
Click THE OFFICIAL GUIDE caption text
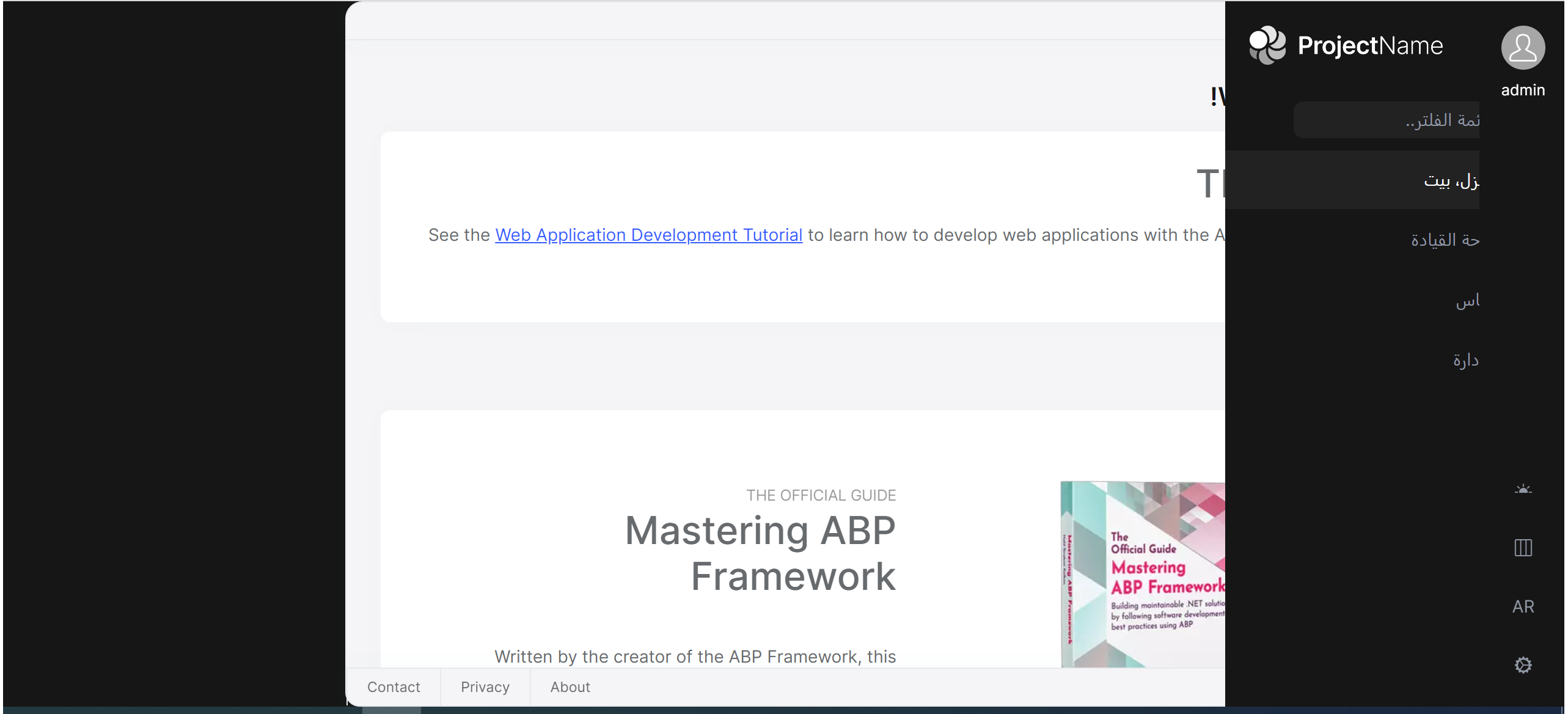[x=821, y=496]
